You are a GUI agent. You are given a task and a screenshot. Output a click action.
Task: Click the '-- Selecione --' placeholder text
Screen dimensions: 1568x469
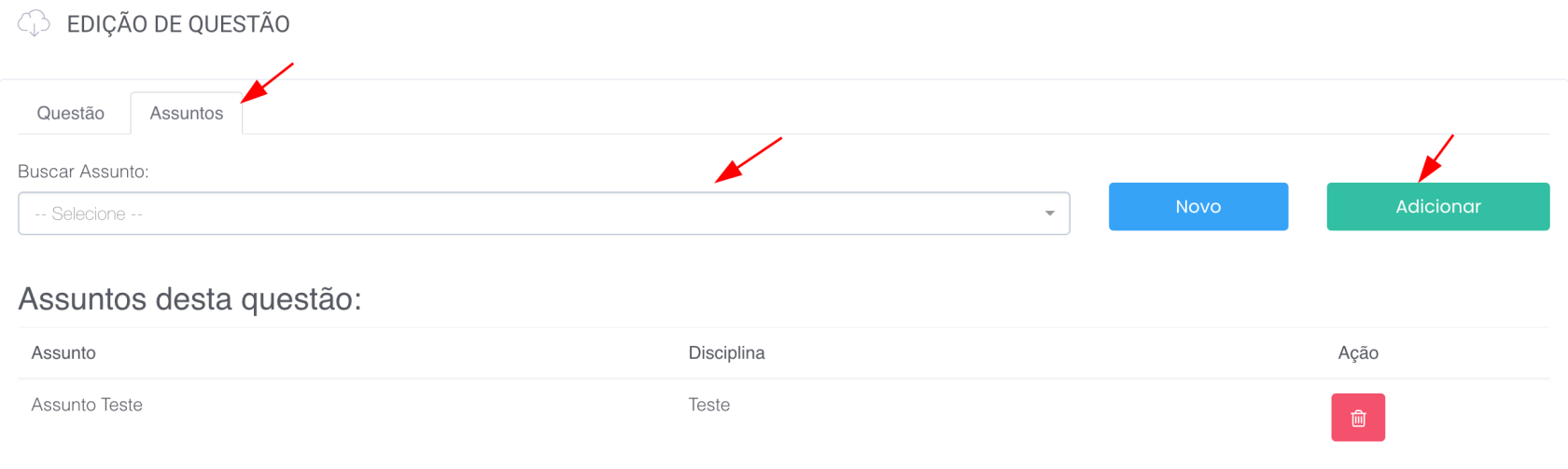(x=89, y=214)
